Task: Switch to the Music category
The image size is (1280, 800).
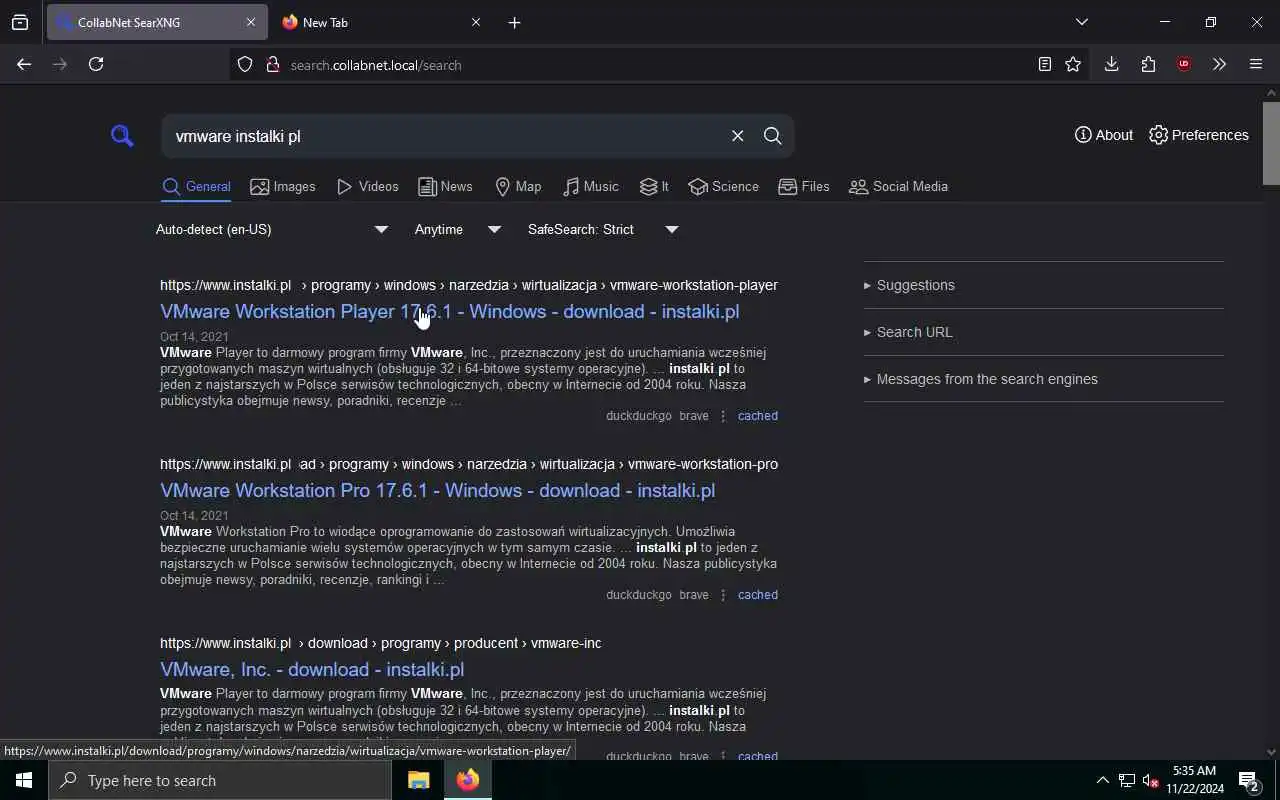Action: (591, 187)
